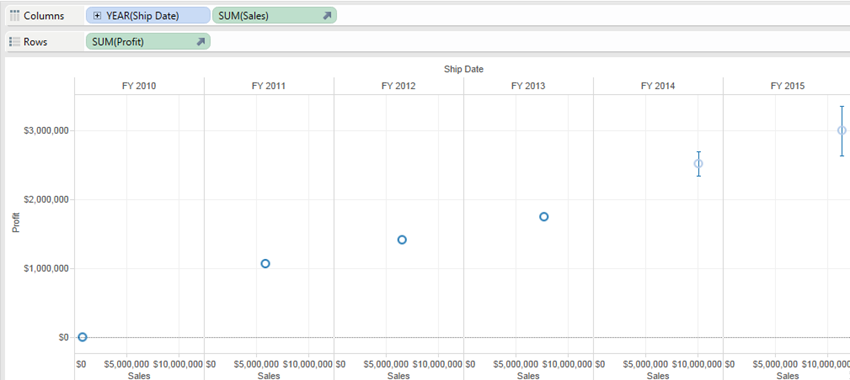
Task: Select the FY 2011 data point circle
Action: (x=265, y=263)
